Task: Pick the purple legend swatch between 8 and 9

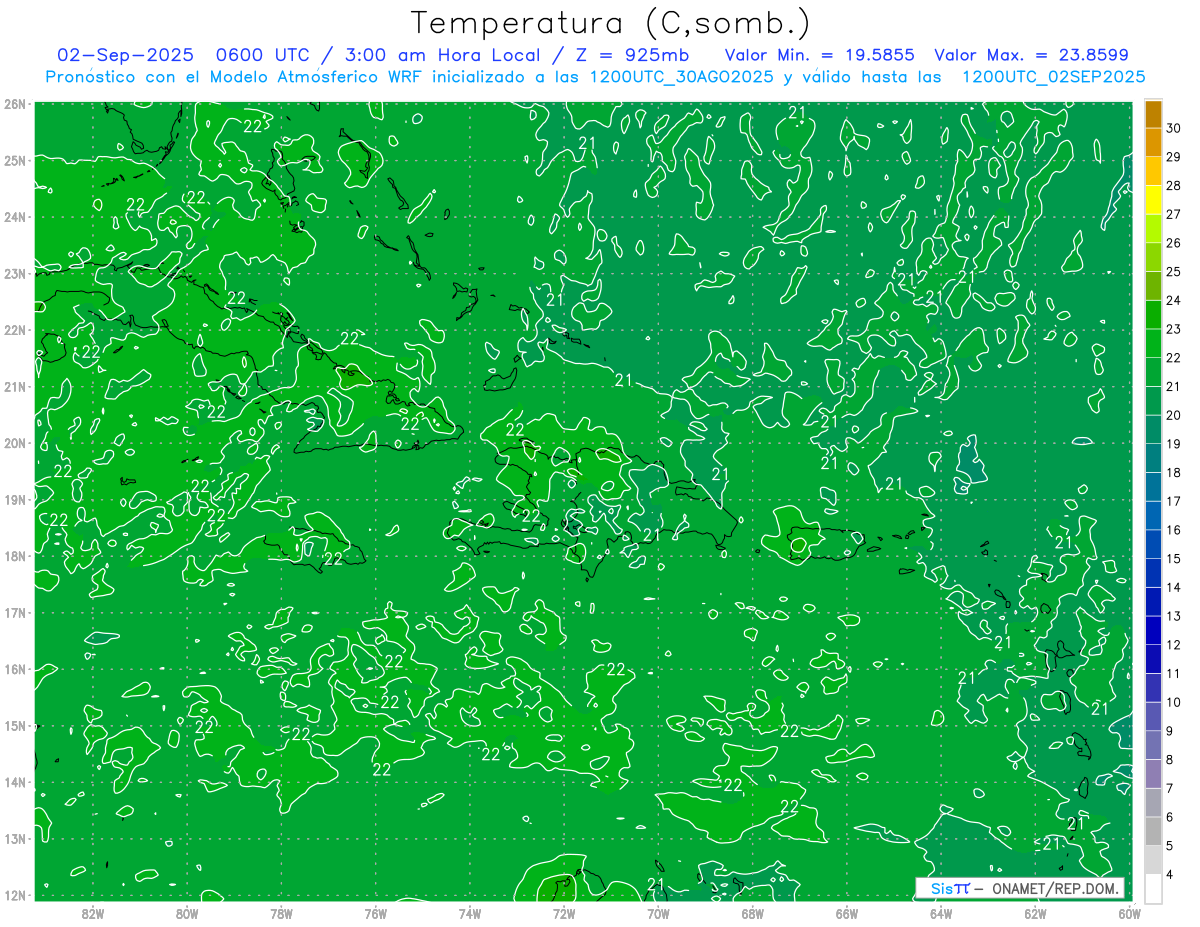Action: click(x=1153, y=745)
